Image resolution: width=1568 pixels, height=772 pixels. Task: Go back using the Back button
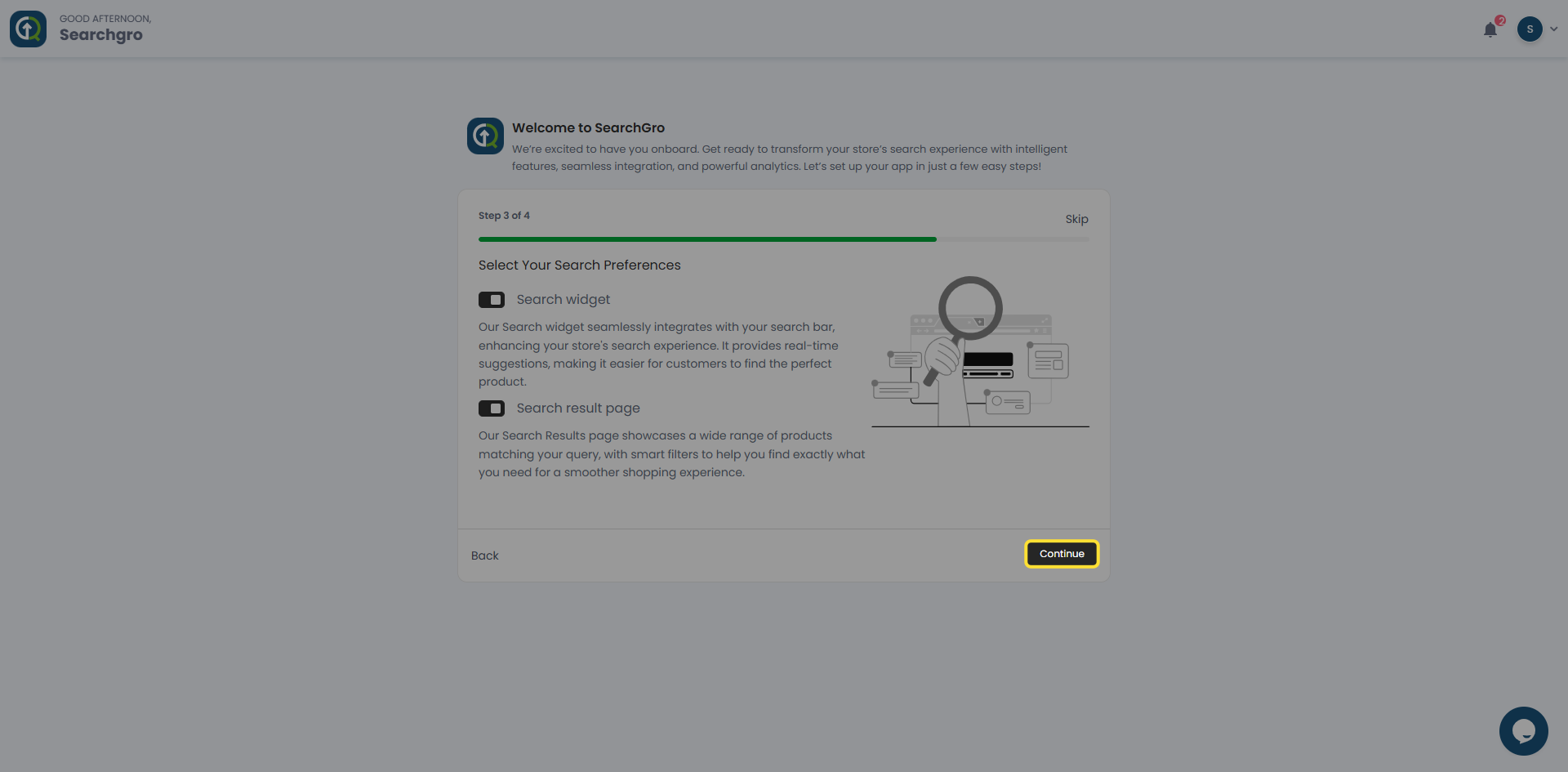(484, 556)
